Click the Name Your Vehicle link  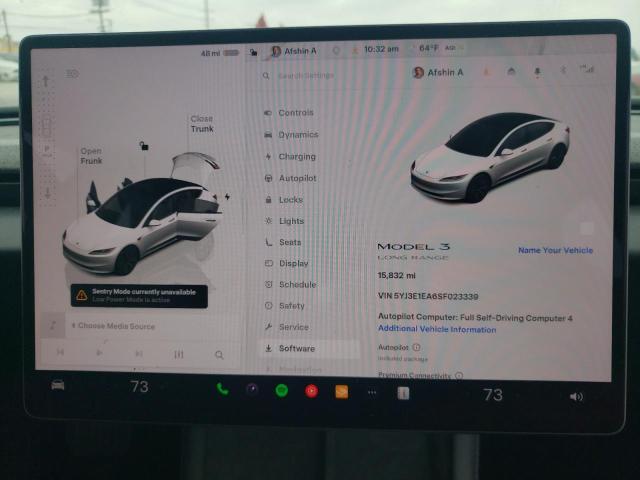(x=555, y=250)
